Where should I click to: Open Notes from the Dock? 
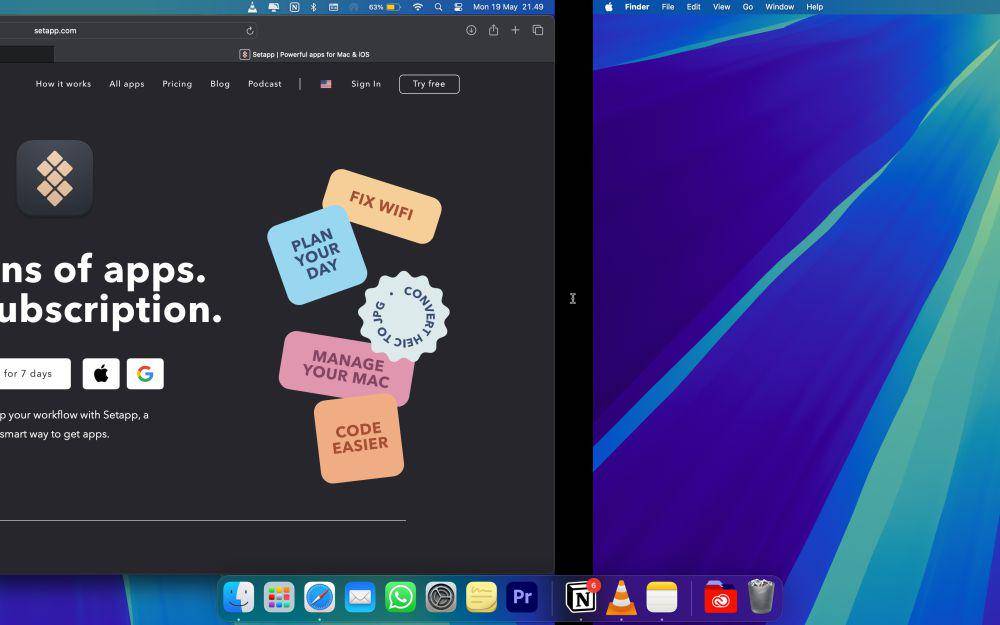click(662, 597)
